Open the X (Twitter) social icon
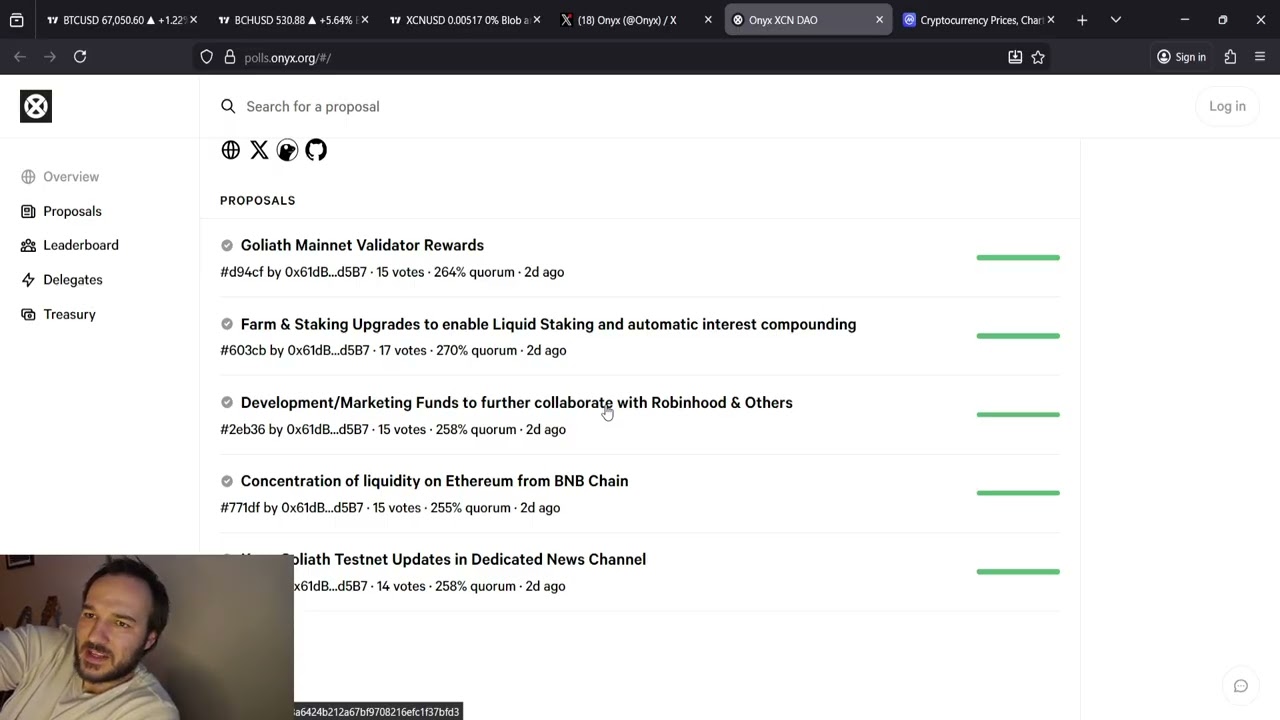Screen dimensions: 1280x720 click(259, 150)
